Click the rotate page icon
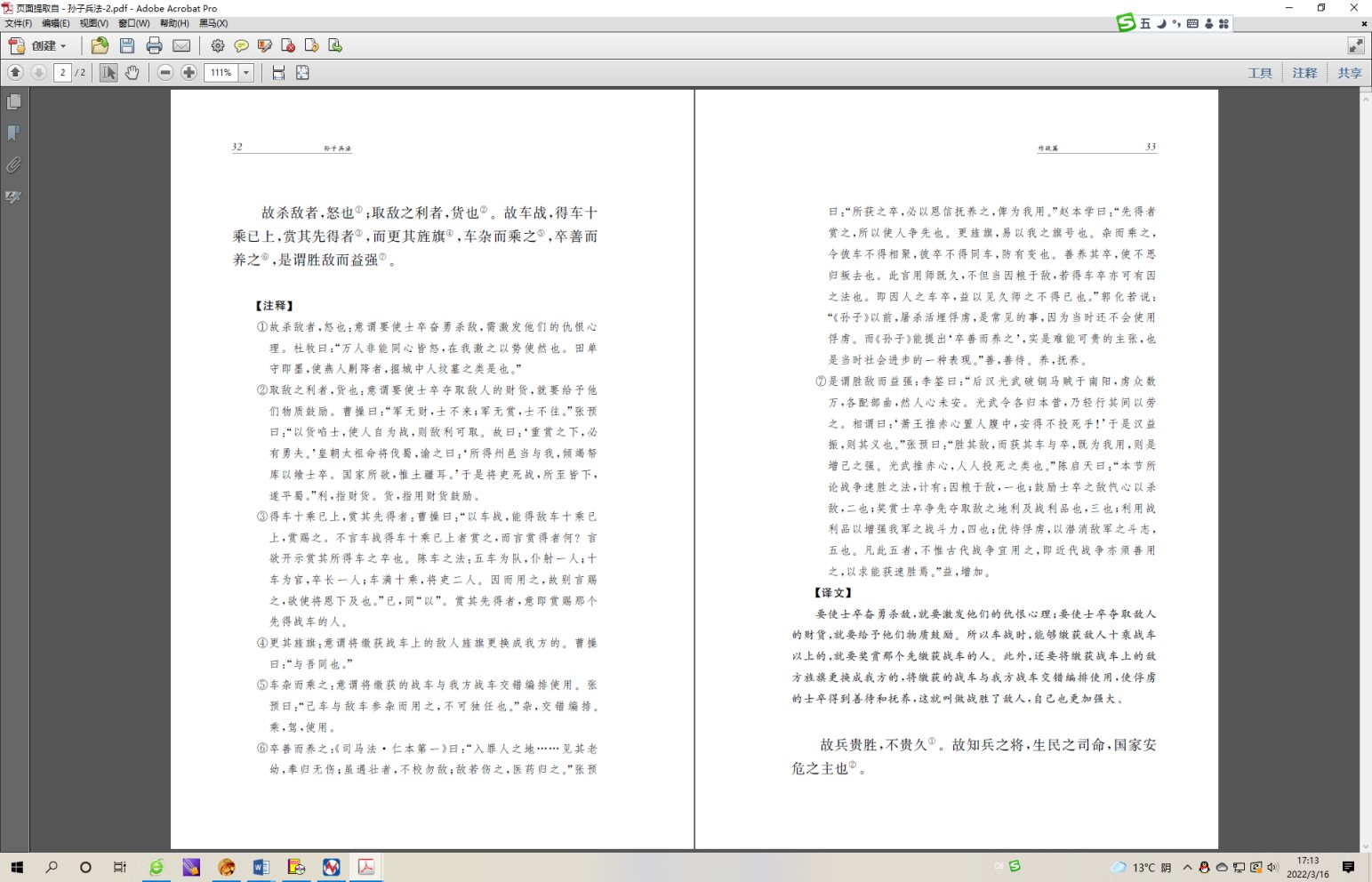Image resolution: width=1372 pixels, height=882 pixels. click(311, 45)
